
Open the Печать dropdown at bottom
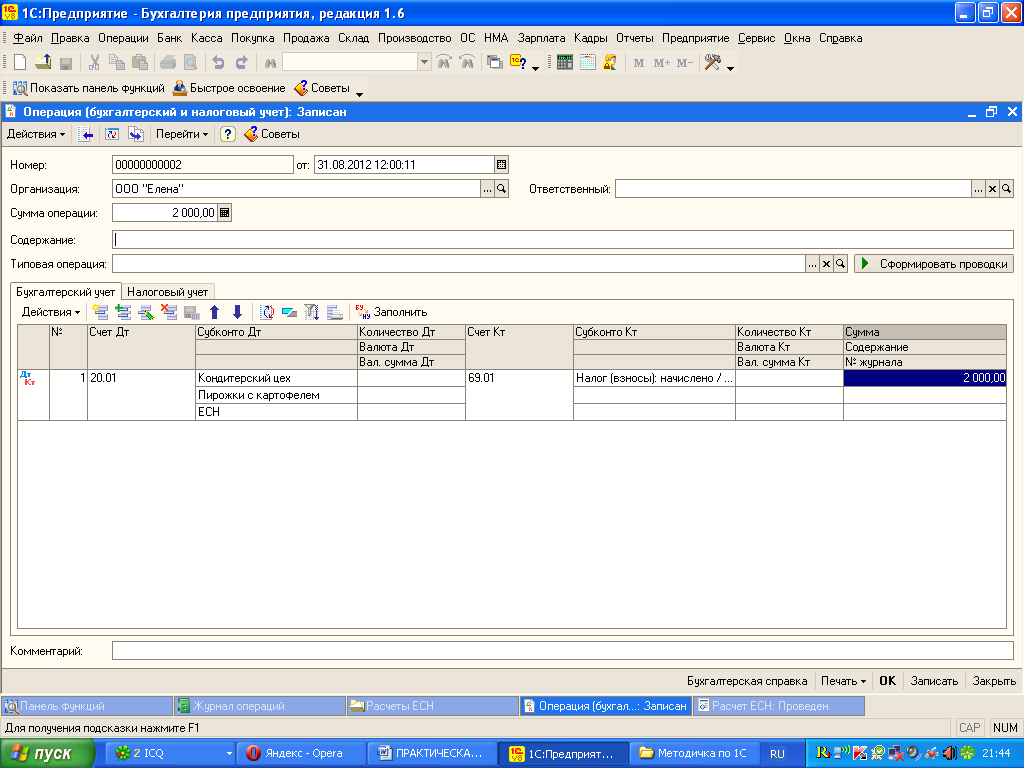(x=843, y=681)
